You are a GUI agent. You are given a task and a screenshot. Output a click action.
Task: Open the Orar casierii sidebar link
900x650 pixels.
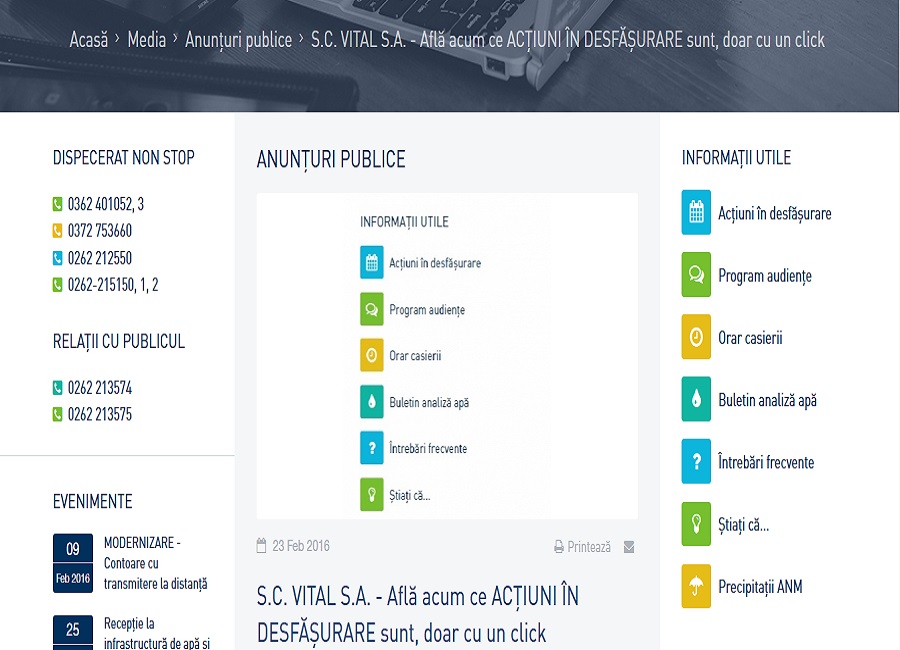[x=750, y=338]
